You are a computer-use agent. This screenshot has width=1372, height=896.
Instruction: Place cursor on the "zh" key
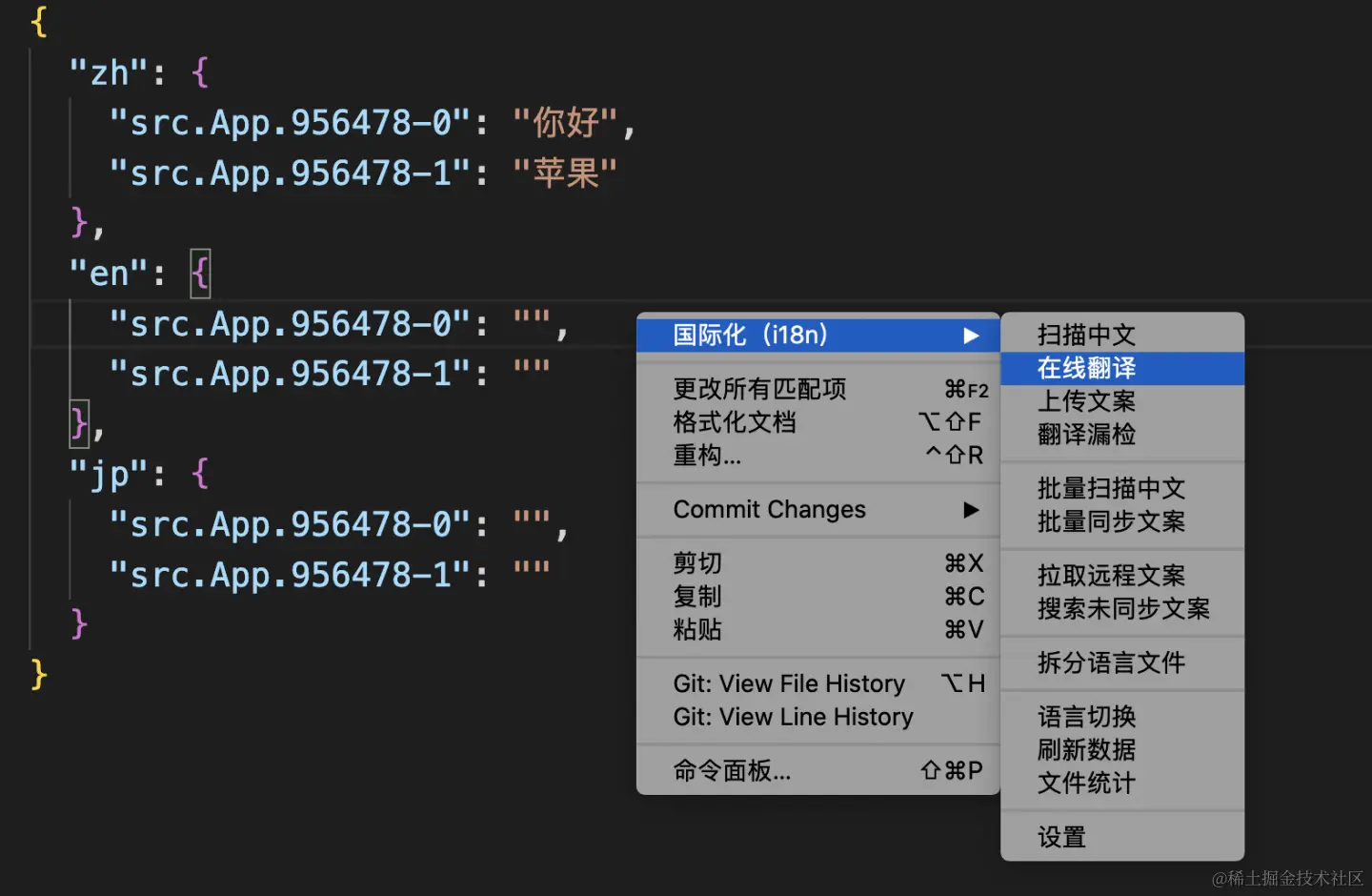click(x=109, y=73)
